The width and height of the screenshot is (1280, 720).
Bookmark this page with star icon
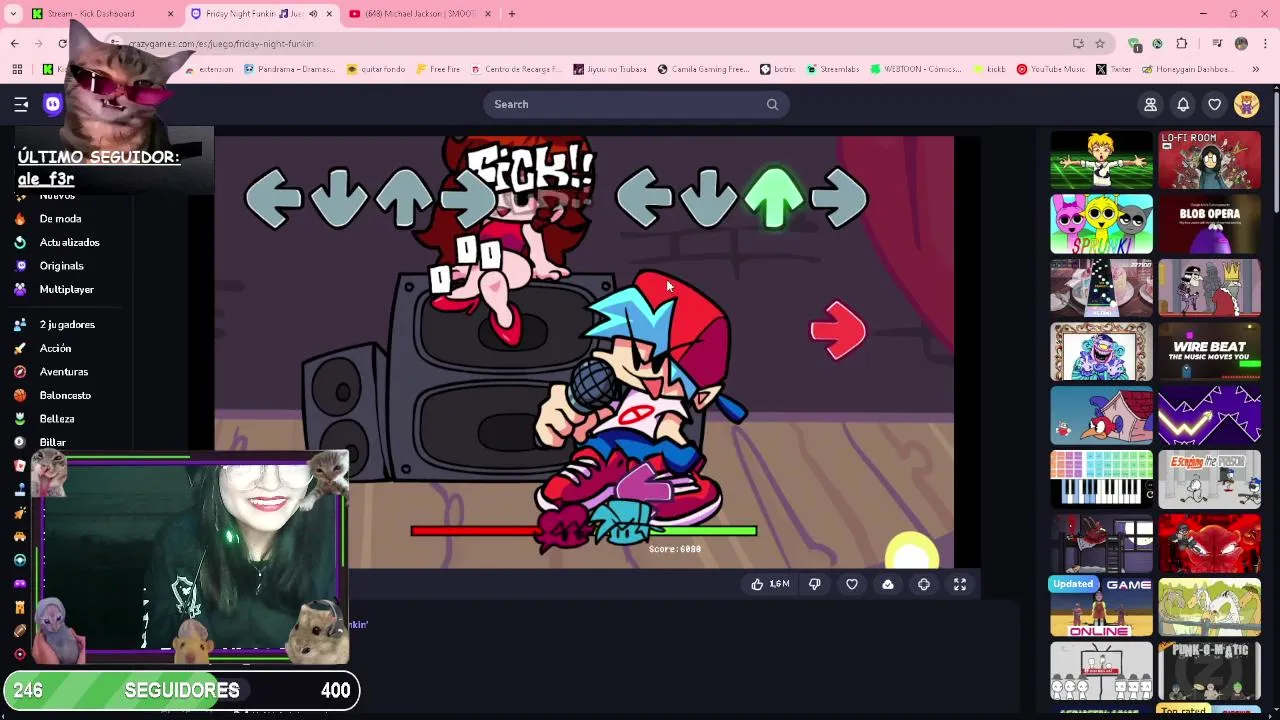pos(1100,44)
